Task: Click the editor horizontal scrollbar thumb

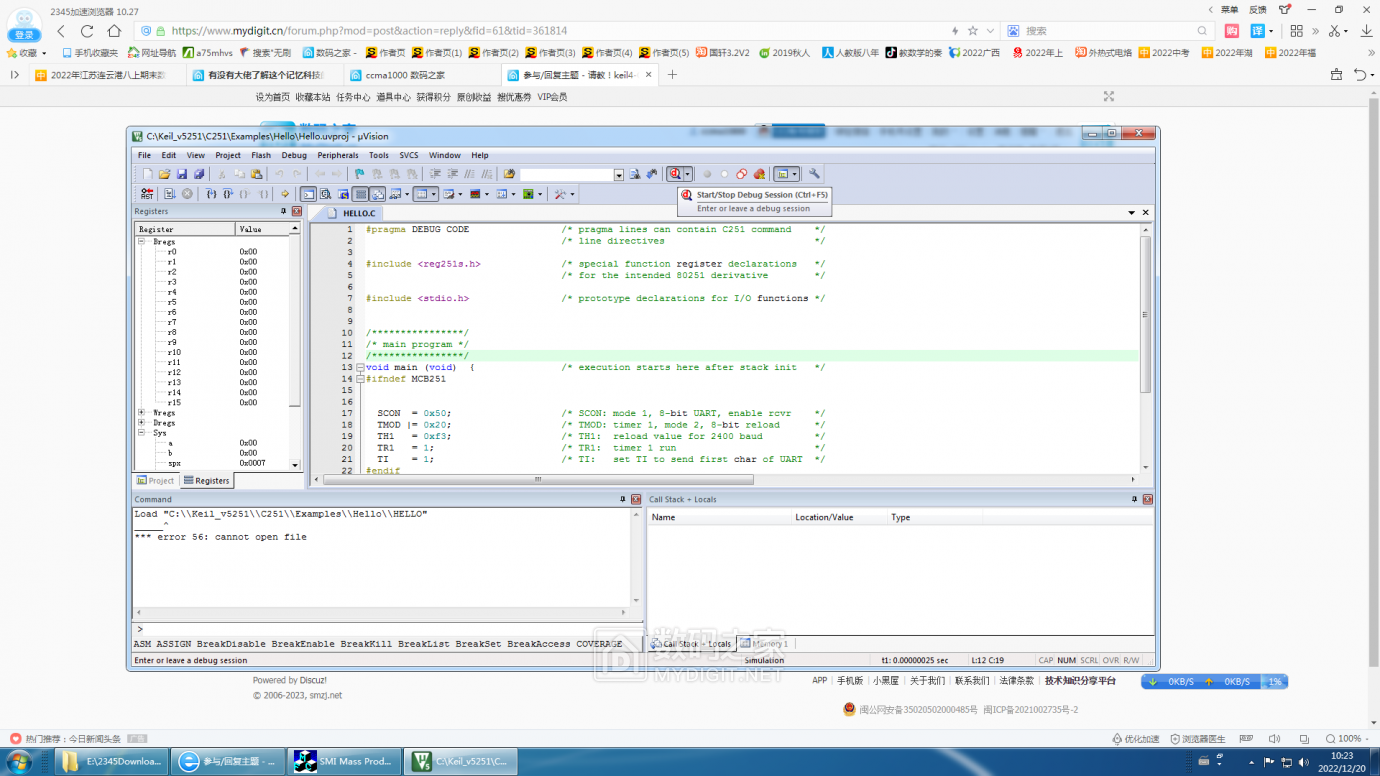Action: [538, 480]
